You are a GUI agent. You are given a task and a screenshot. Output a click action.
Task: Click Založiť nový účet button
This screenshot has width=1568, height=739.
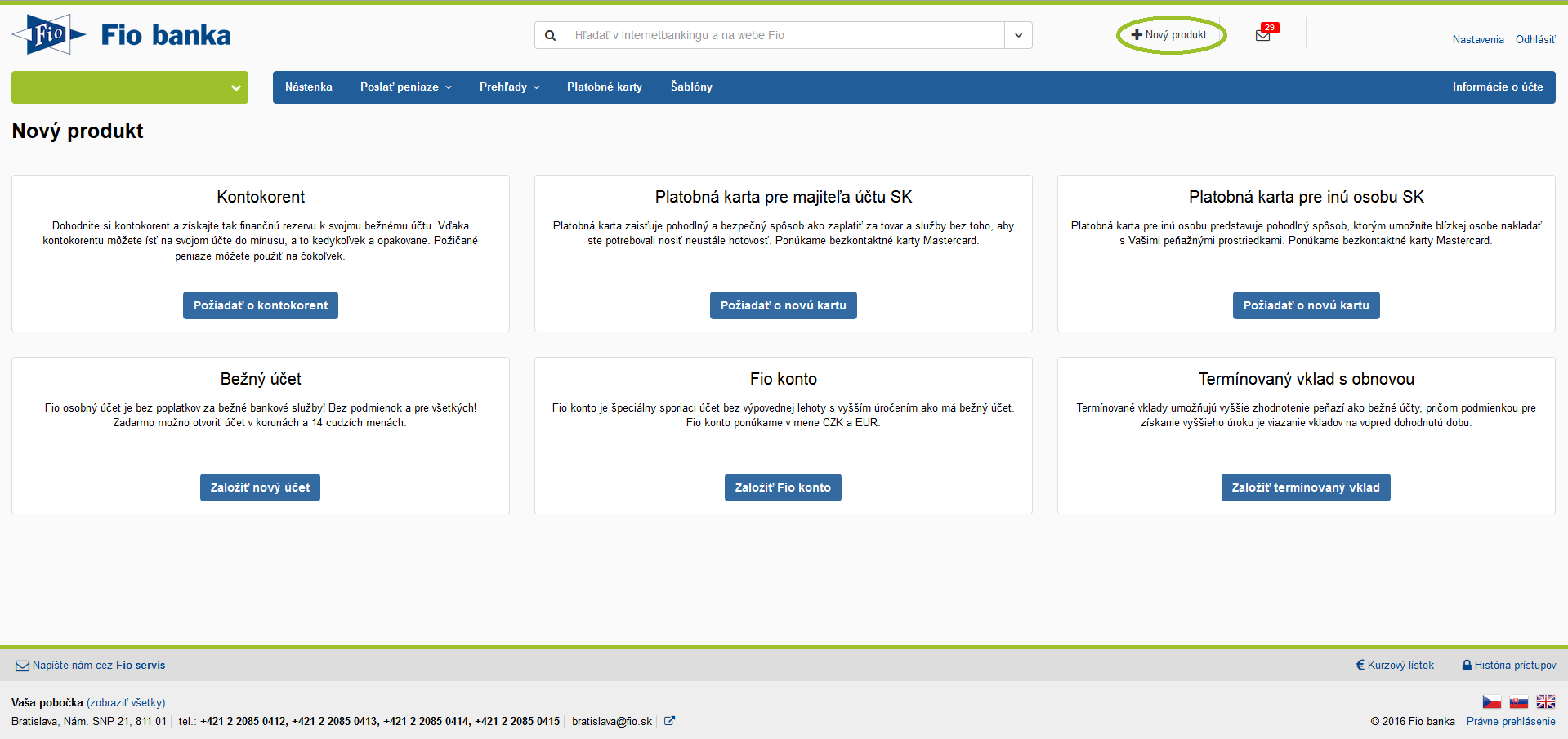pos(261,487)
